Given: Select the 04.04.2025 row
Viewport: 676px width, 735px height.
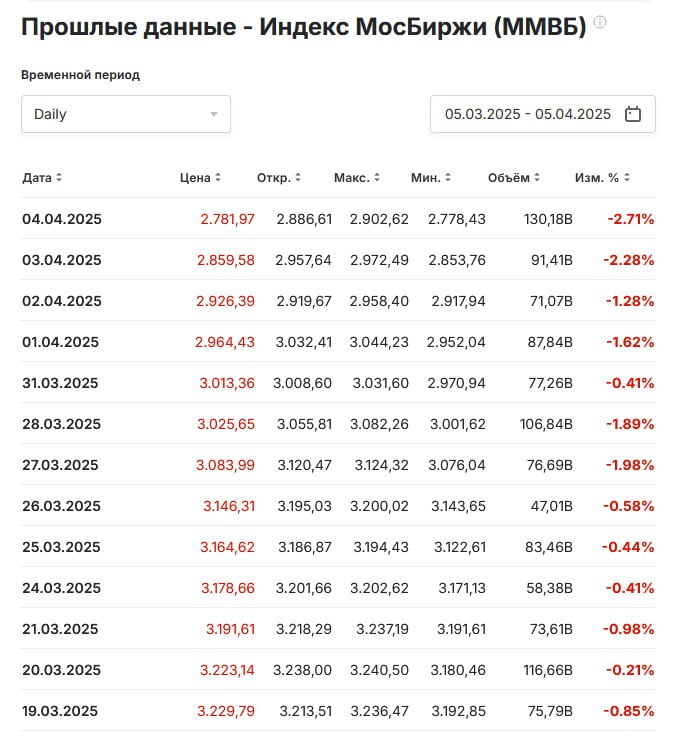Looking at the screenshot, I should [338, 218].
